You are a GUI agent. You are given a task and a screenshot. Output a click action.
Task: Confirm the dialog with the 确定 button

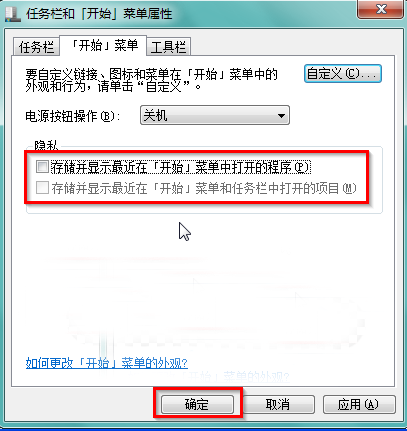coord(197,404)
